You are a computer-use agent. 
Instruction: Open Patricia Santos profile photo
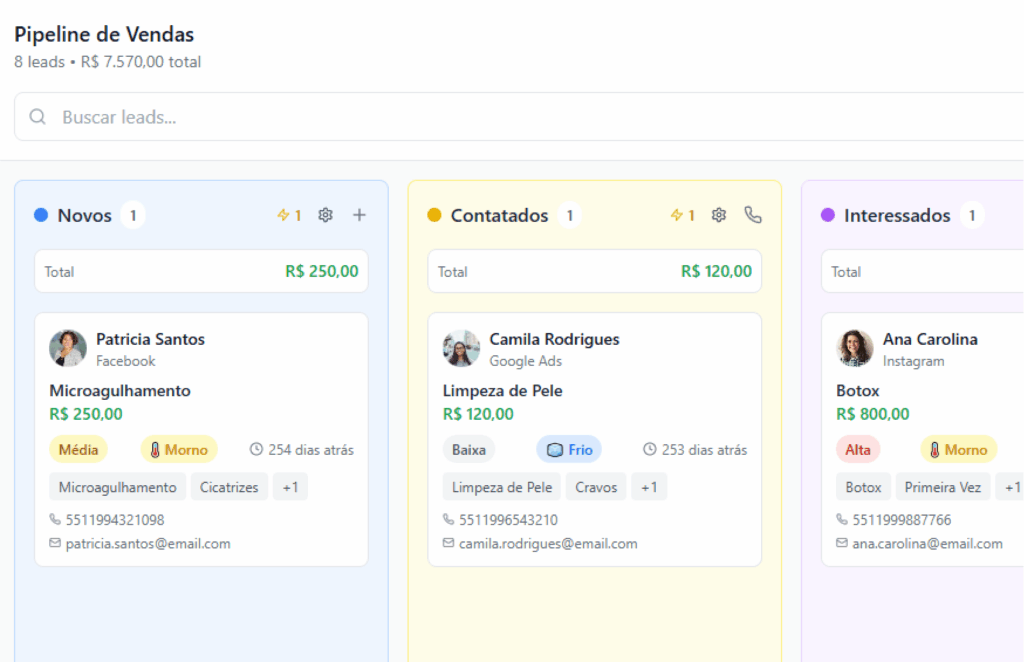click(x=68, y=349)
